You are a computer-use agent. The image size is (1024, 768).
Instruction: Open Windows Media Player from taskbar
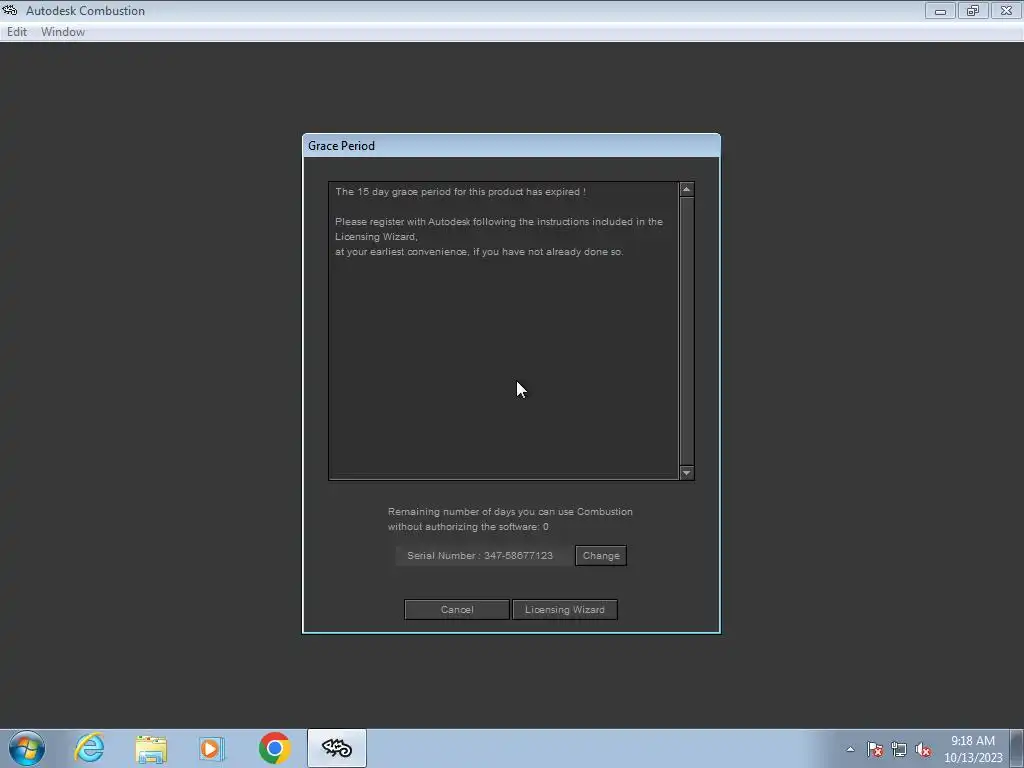[x=212, y=748]
